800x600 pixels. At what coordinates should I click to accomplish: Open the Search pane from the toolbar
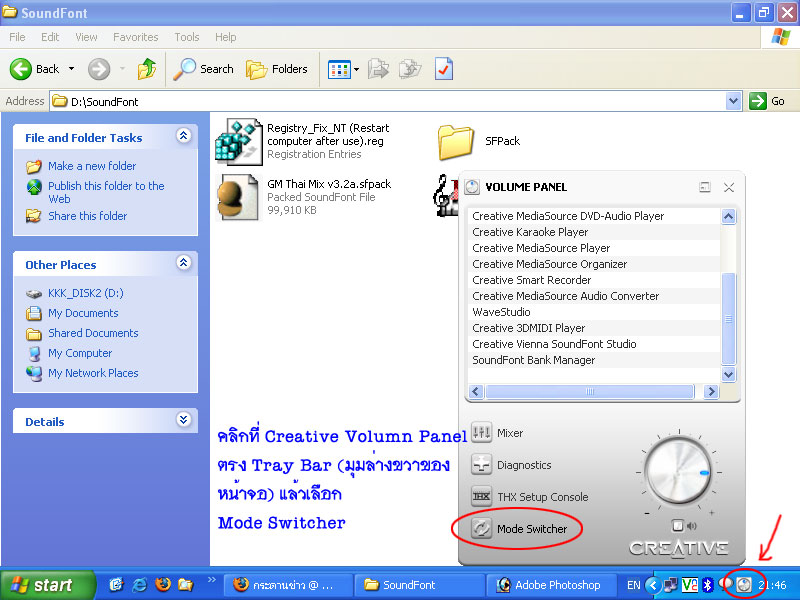coord(203,69)
